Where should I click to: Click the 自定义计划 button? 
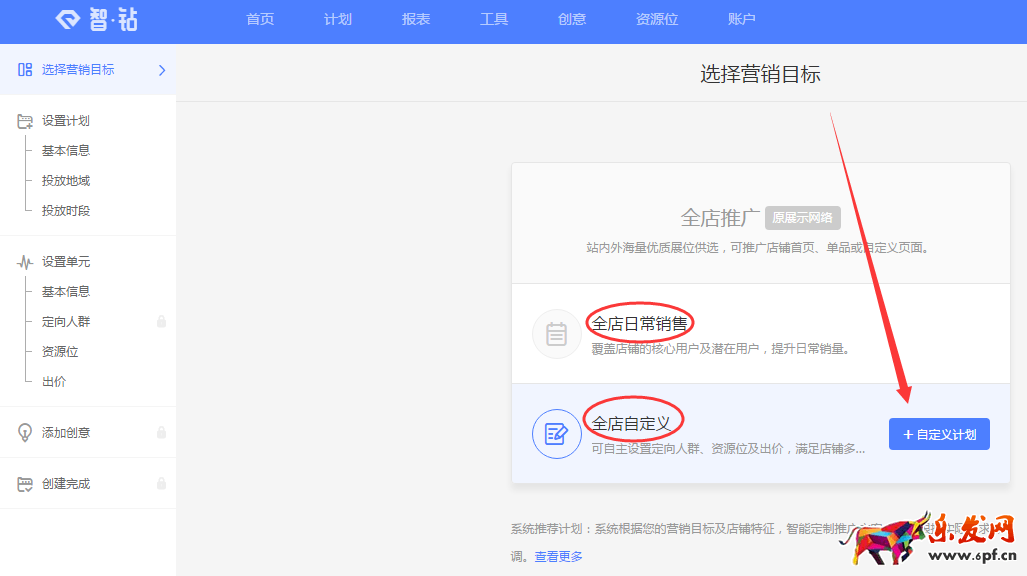click(939, 434)
